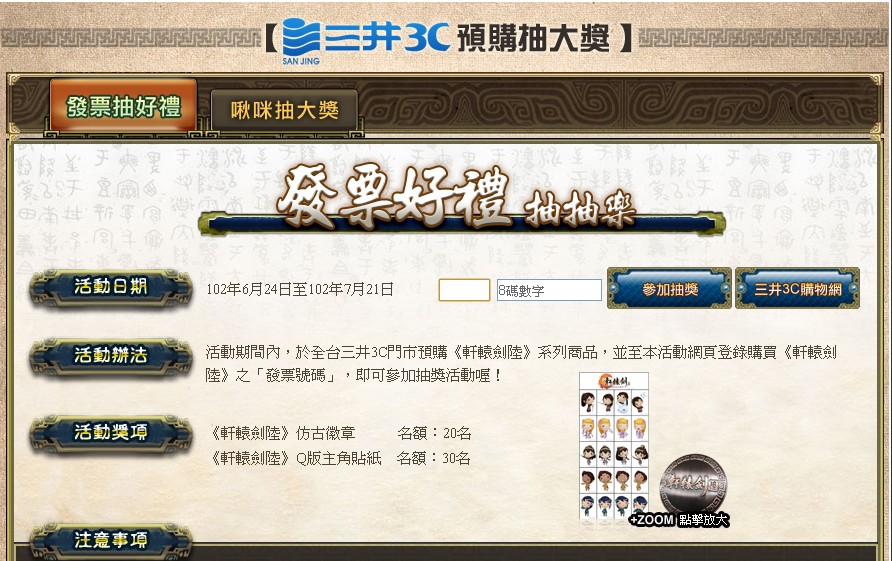892x561 pixels.
Task: Select the 活動辦法 label badge
Action: (x=111, y=356)
